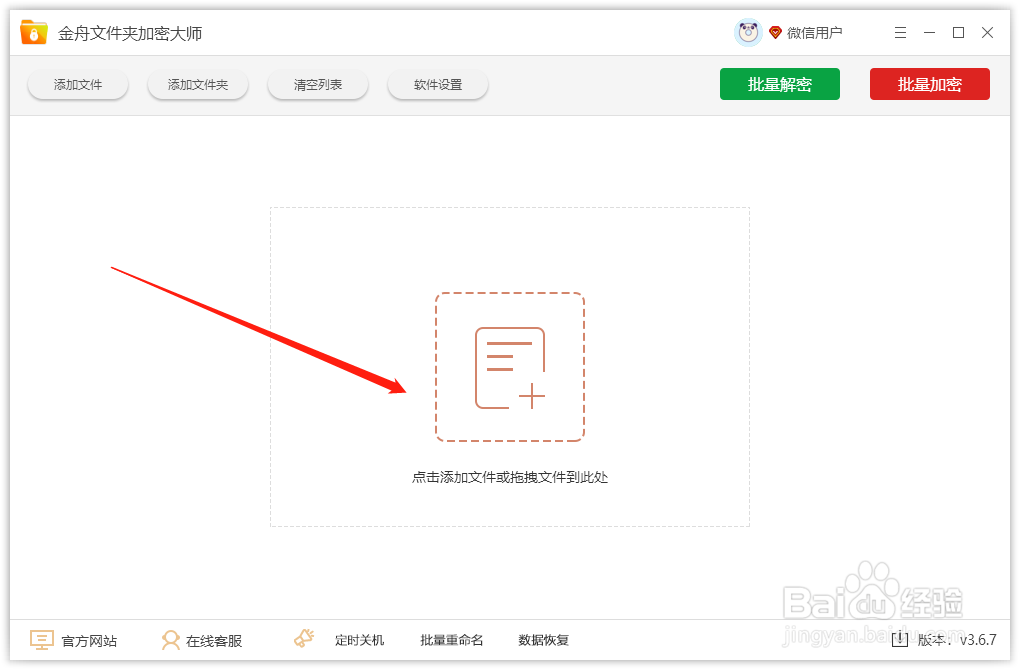
Task: Click the megaphone announcement icon
Action: tap(304, 639)
